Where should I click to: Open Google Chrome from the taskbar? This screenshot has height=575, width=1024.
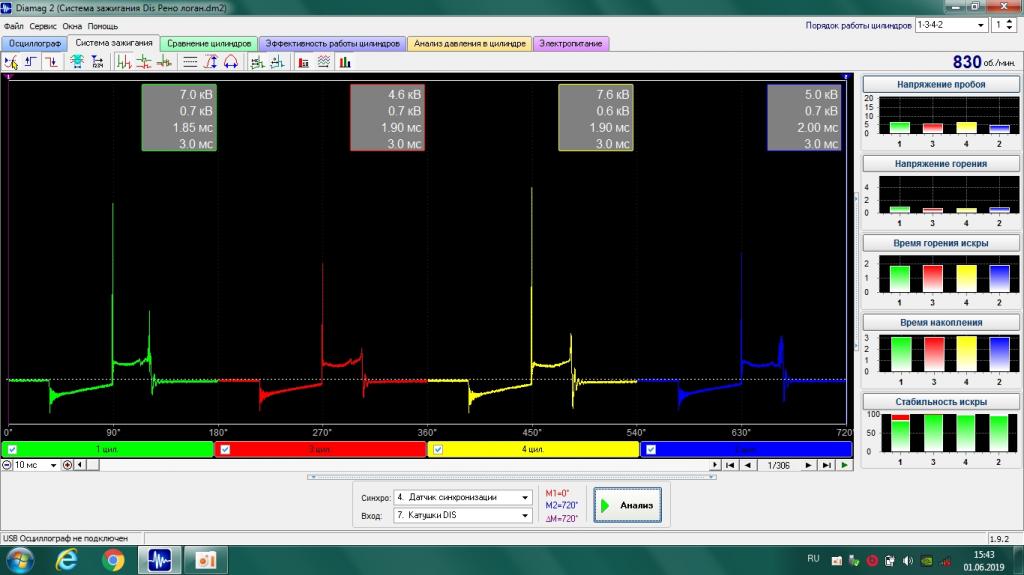click(113, 561)
